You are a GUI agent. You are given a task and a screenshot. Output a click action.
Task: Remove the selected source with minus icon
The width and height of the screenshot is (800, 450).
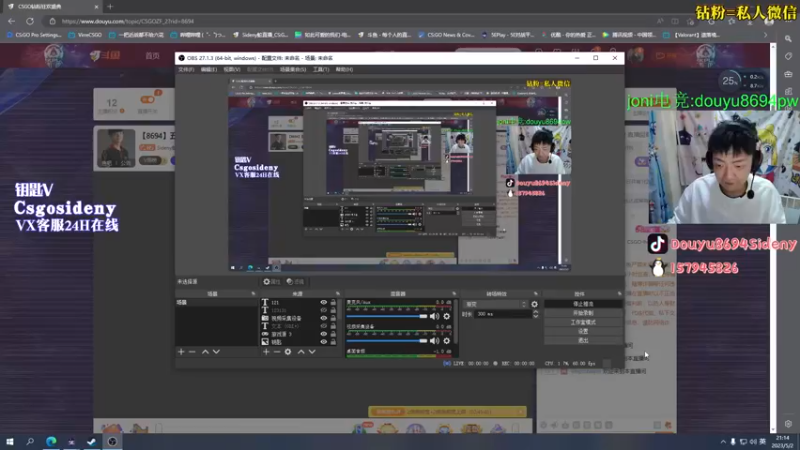pos(277,352)
